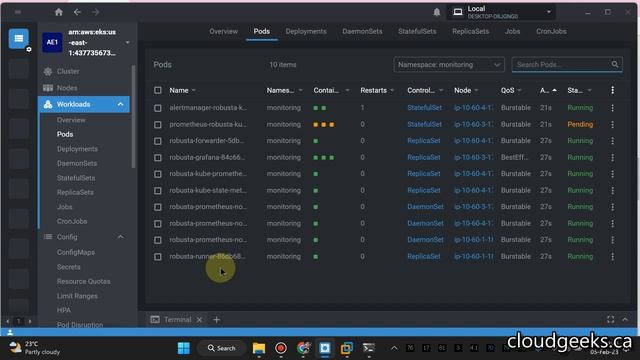Screen dimensions: 640x360
Task: Expand the dock panel with up chevron
Action: click(x=625, y=320)
